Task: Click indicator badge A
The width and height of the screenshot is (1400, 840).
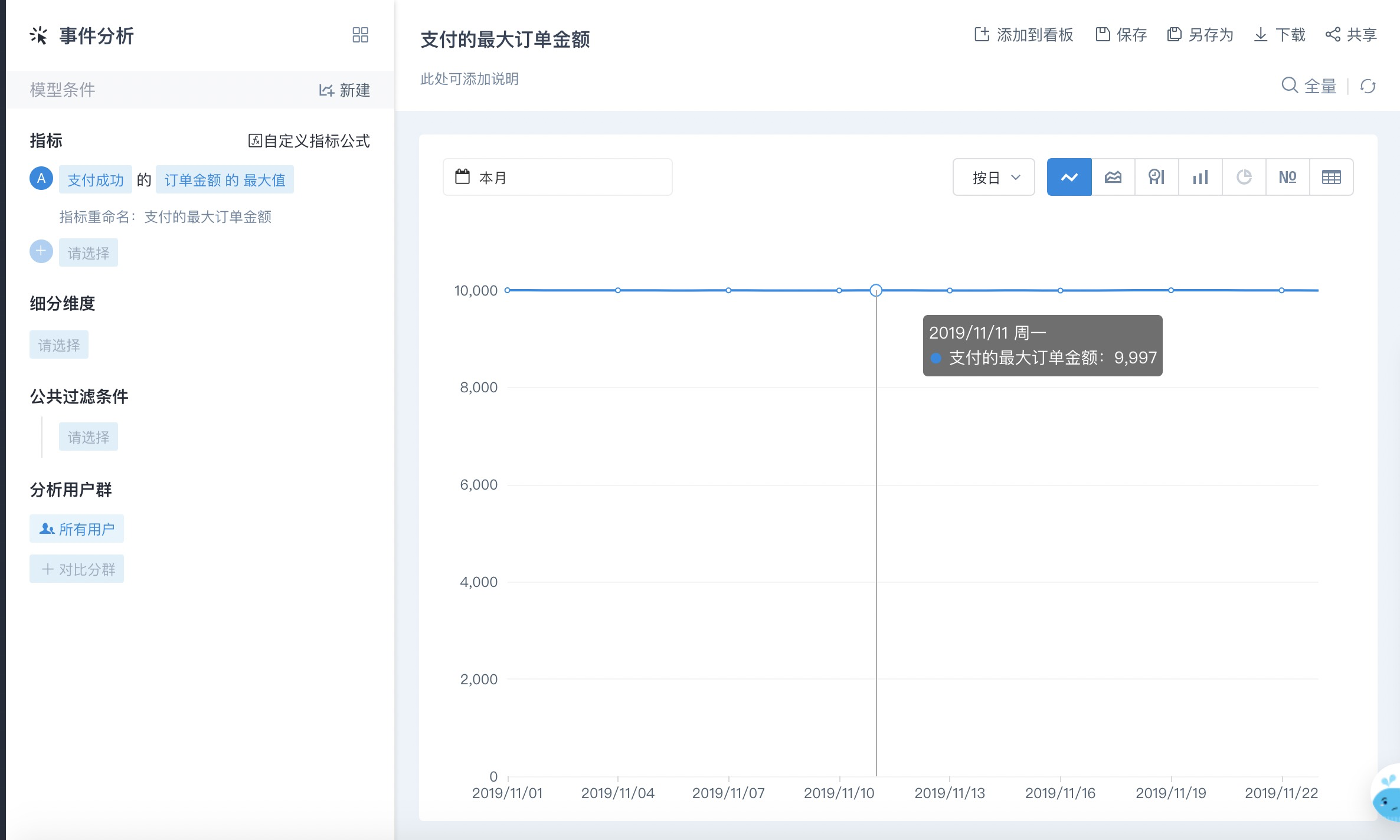Action: coord(41,178)
